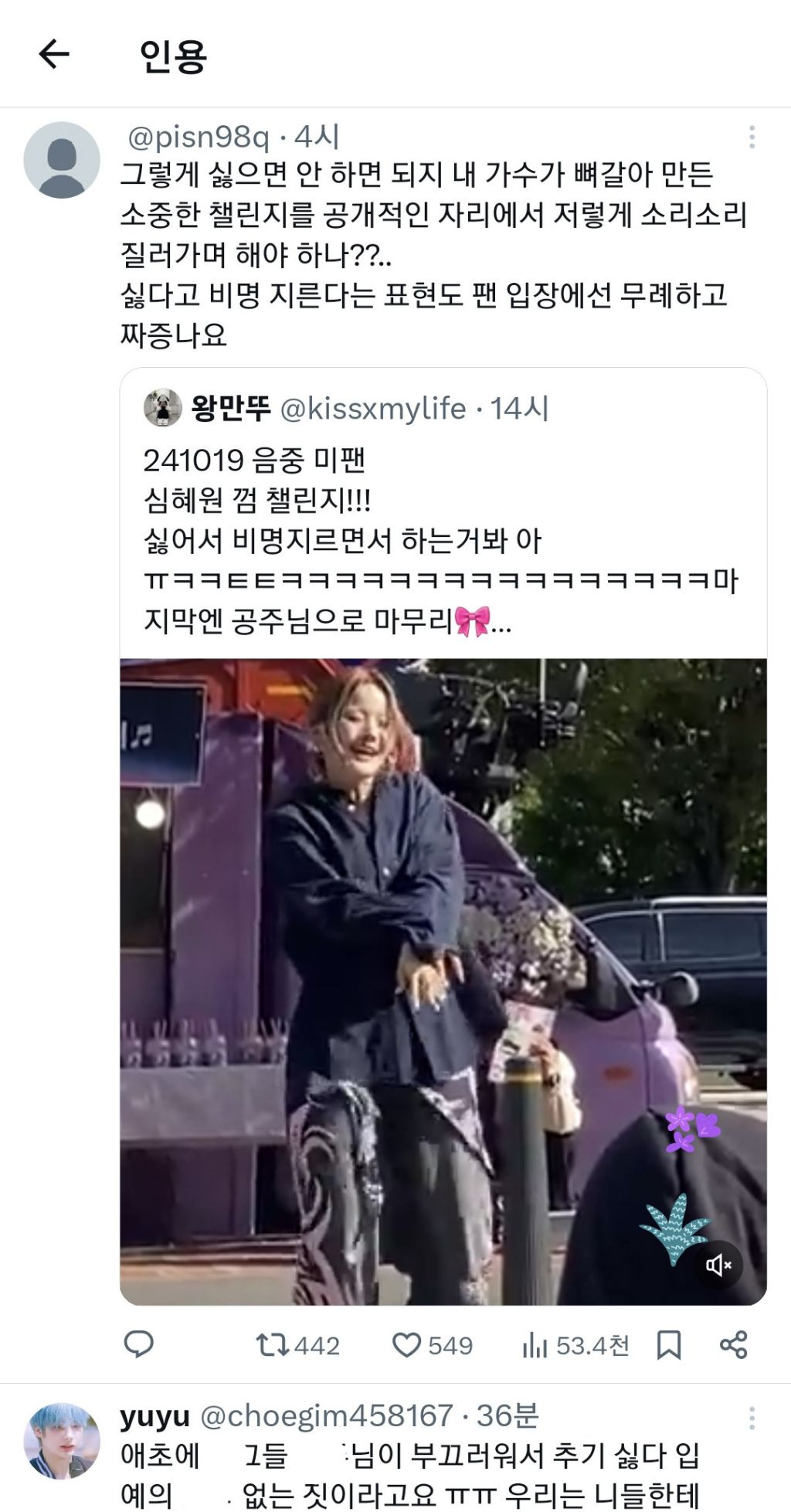Open @pisn98q's default profile avatar
This screenshot has width=791, height=1512.
pyautogui.click(x=62, y=160)
